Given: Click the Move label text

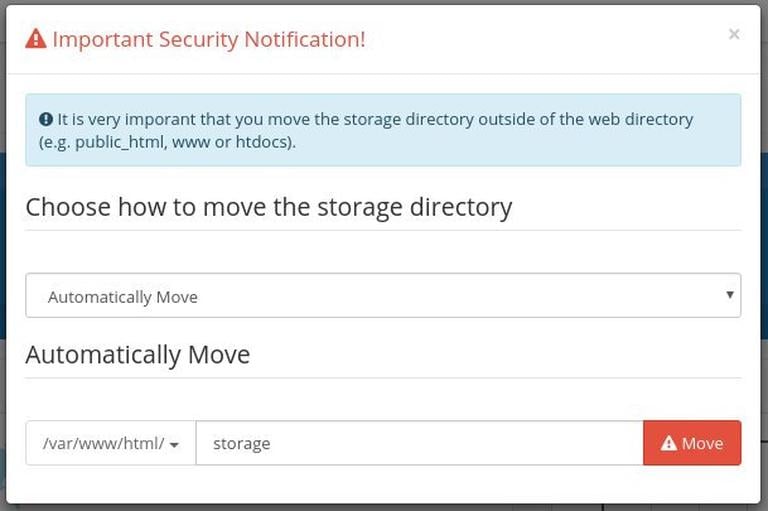Looking at the screenshot, I should 702,443.
